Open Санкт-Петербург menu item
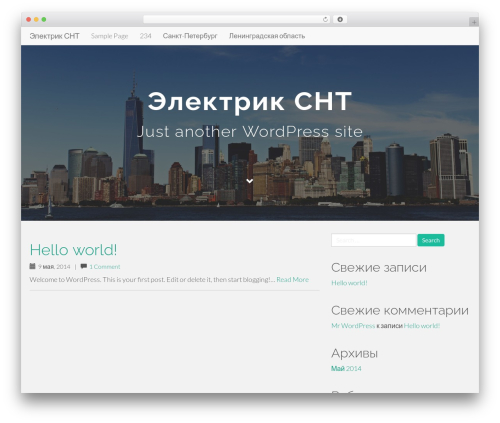 pos(190,36)
